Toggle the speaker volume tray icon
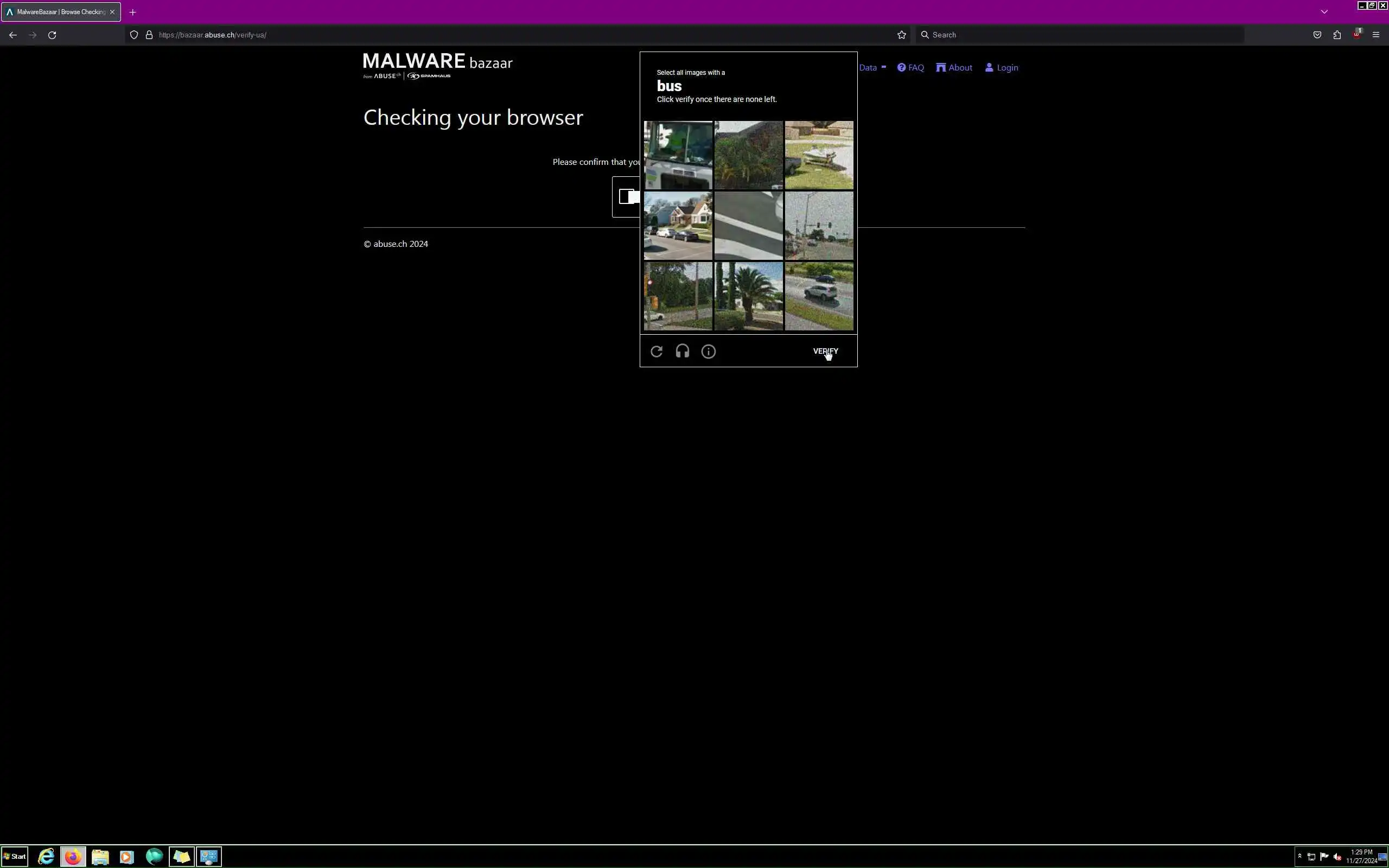The height and width of the screenshot is (868, 1389). [1337, 857]
